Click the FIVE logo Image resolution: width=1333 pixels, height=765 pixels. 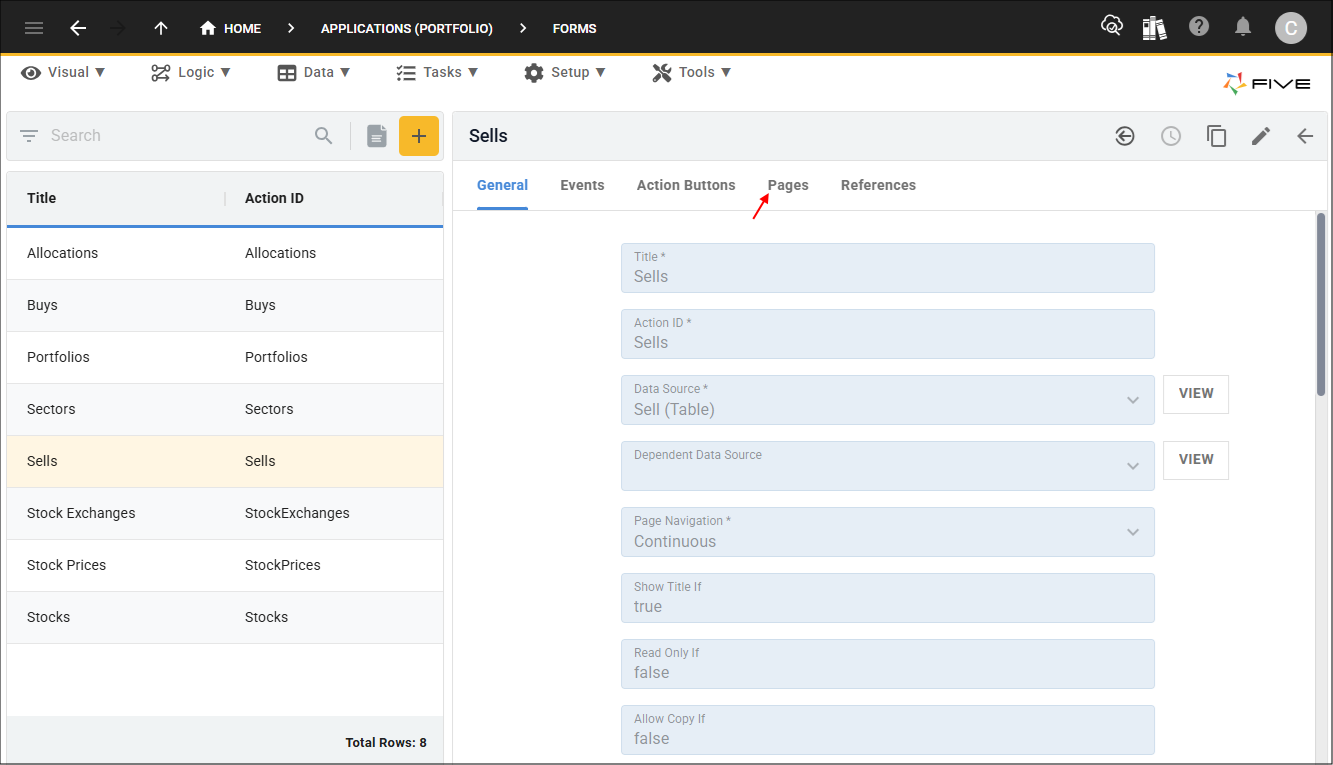[x=1267, y=84]
